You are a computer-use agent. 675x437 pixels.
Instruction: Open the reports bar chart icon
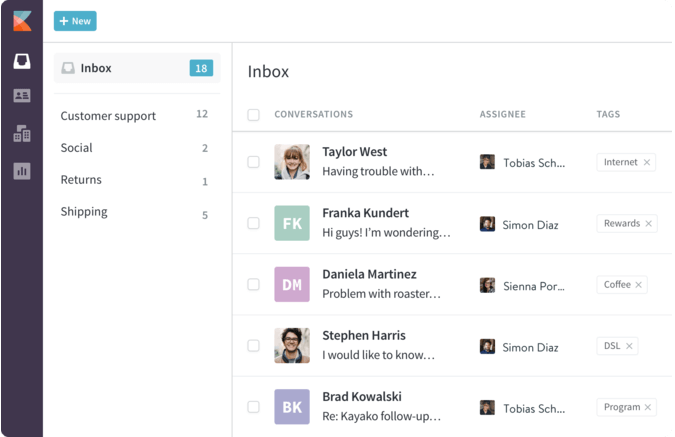click(x=21, y=171)
